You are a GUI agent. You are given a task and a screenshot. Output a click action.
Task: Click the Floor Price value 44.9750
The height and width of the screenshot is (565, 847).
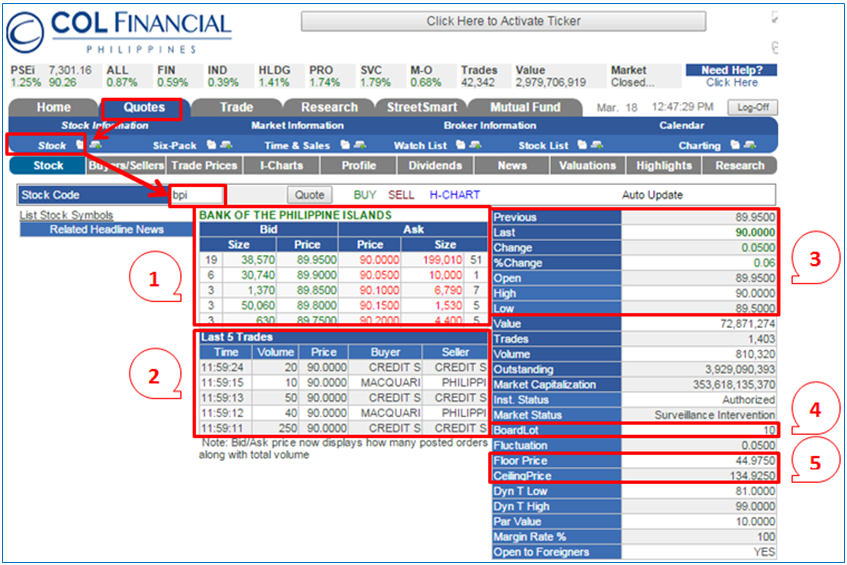(x=755, y=461)
